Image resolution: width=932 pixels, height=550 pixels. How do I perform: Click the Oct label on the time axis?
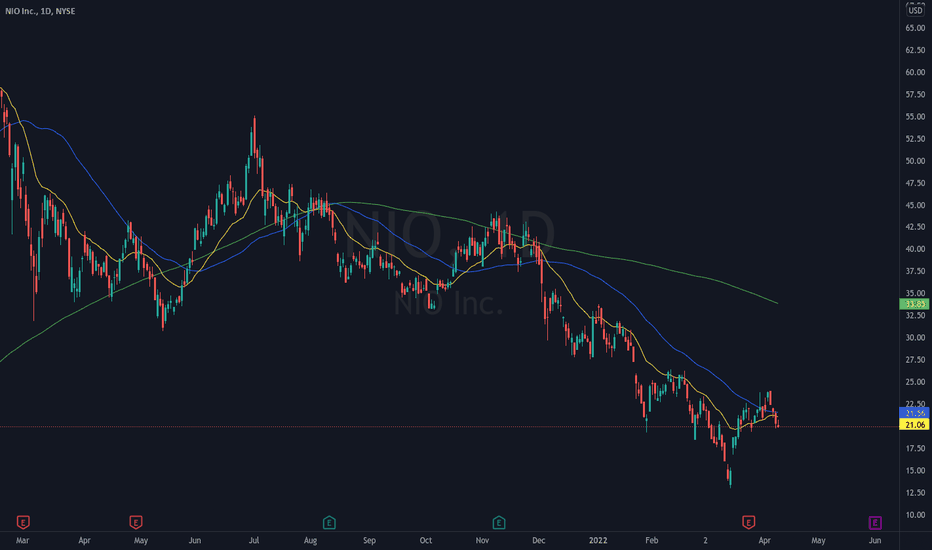click(426, 540)
